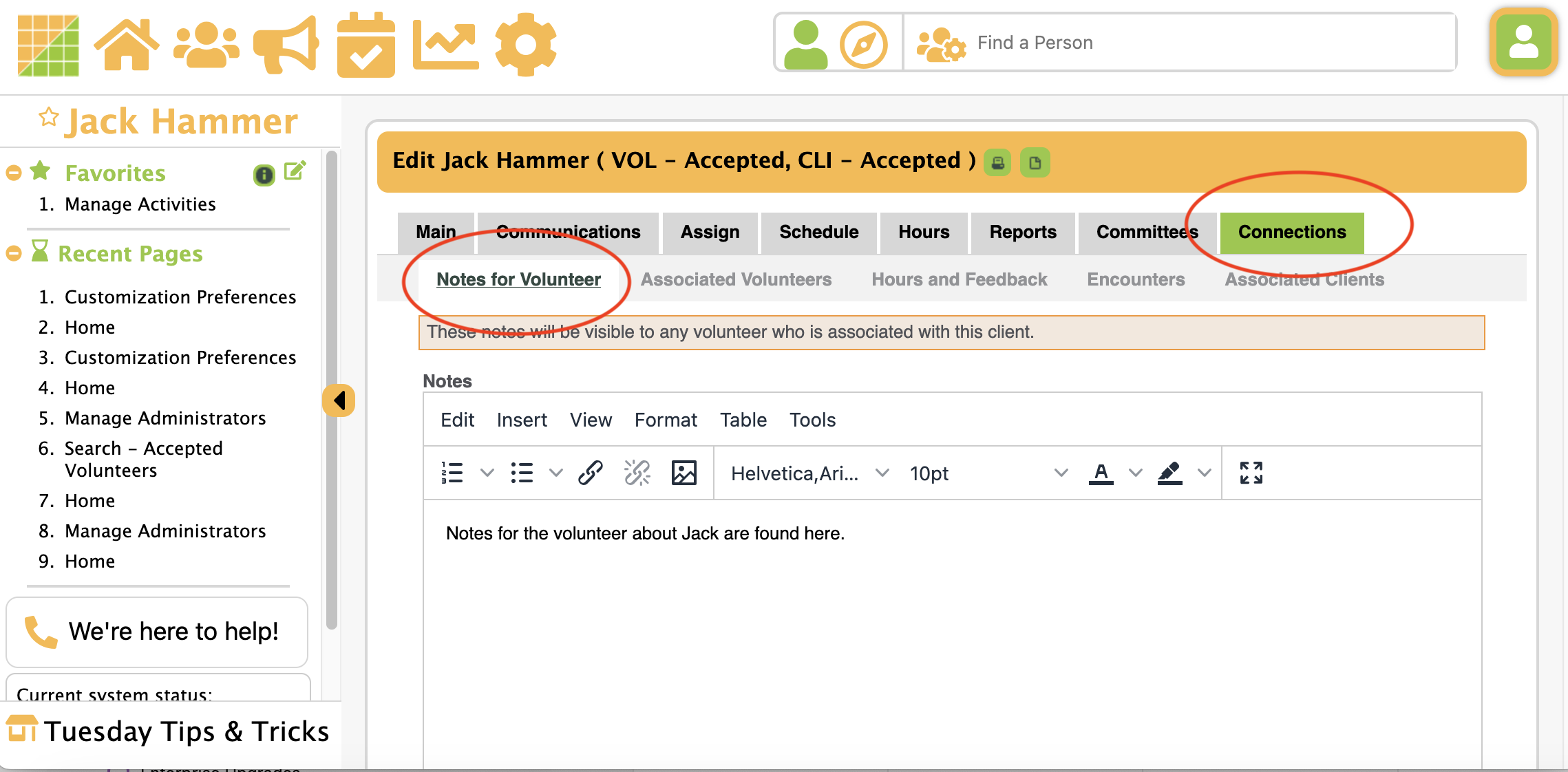Open the chart reports icon
This screenshot has height=772, width=1568.
pyautogui.click(x=445, y=45)
